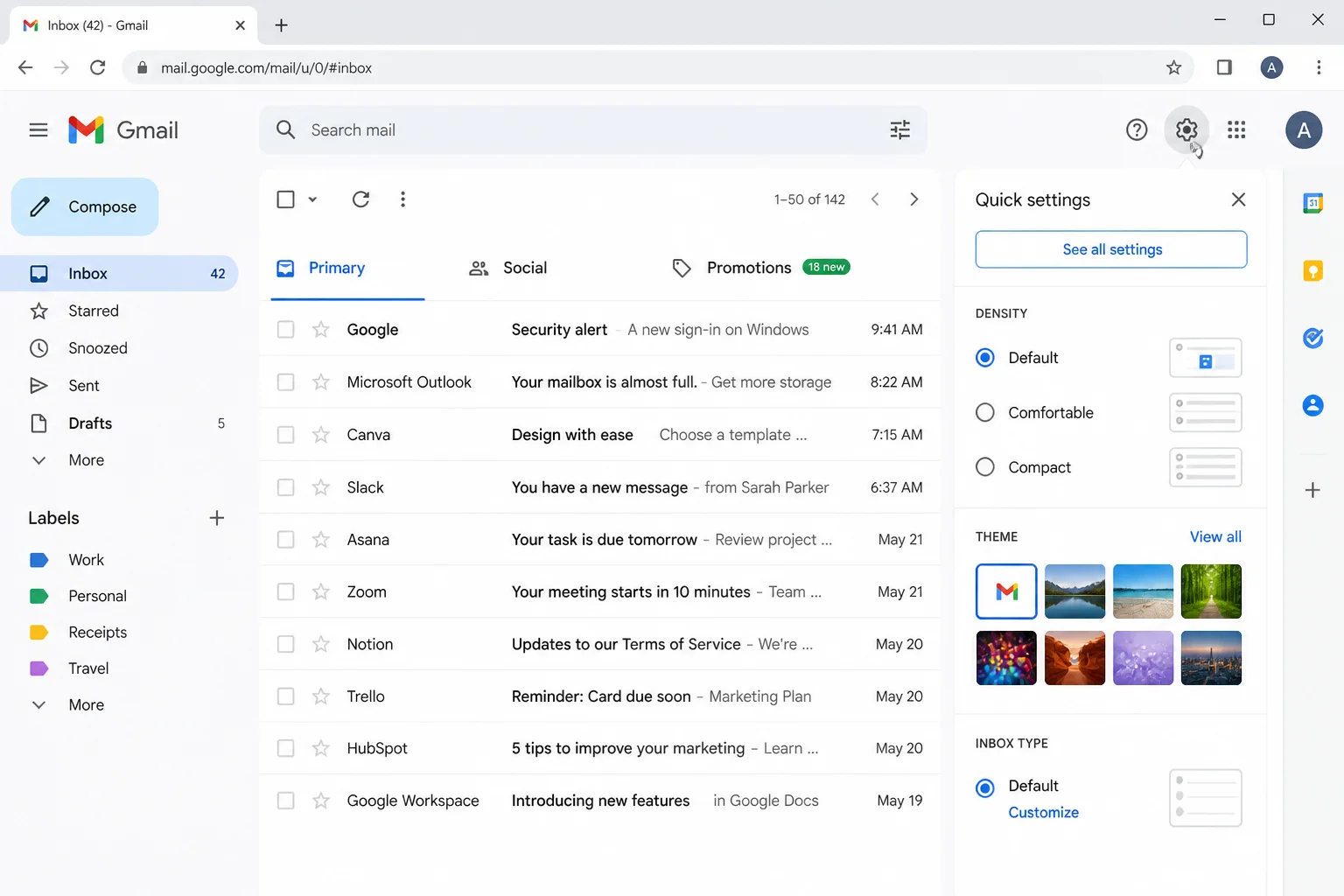Open the Google apps grid

coord(1236,130)
